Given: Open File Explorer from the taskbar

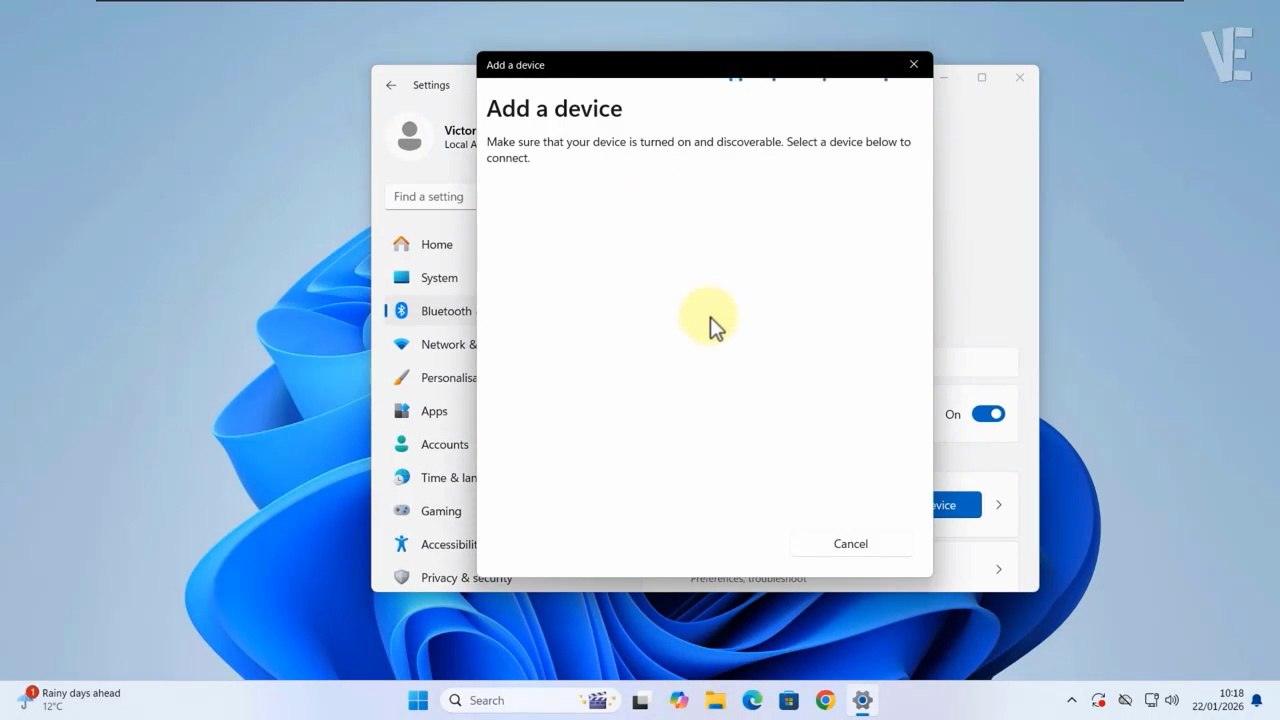Looking at the screenshot, I should click(x=715, y=700).
